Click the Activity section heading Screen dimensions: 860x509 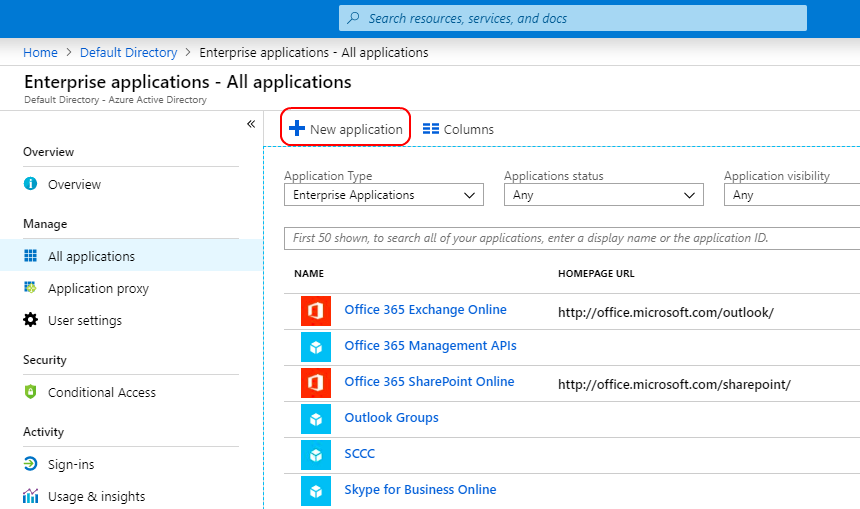click(43, 431)
